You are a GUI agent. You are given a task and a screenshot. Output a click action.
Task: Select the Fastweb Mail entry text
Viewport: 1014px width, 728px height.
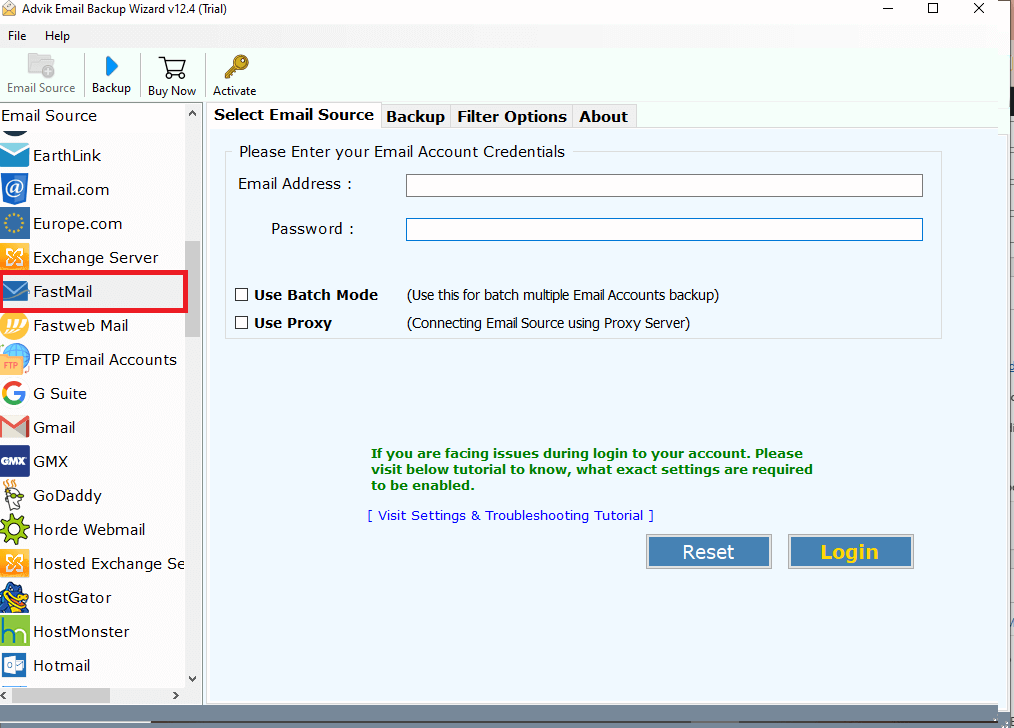pos(81,326)
